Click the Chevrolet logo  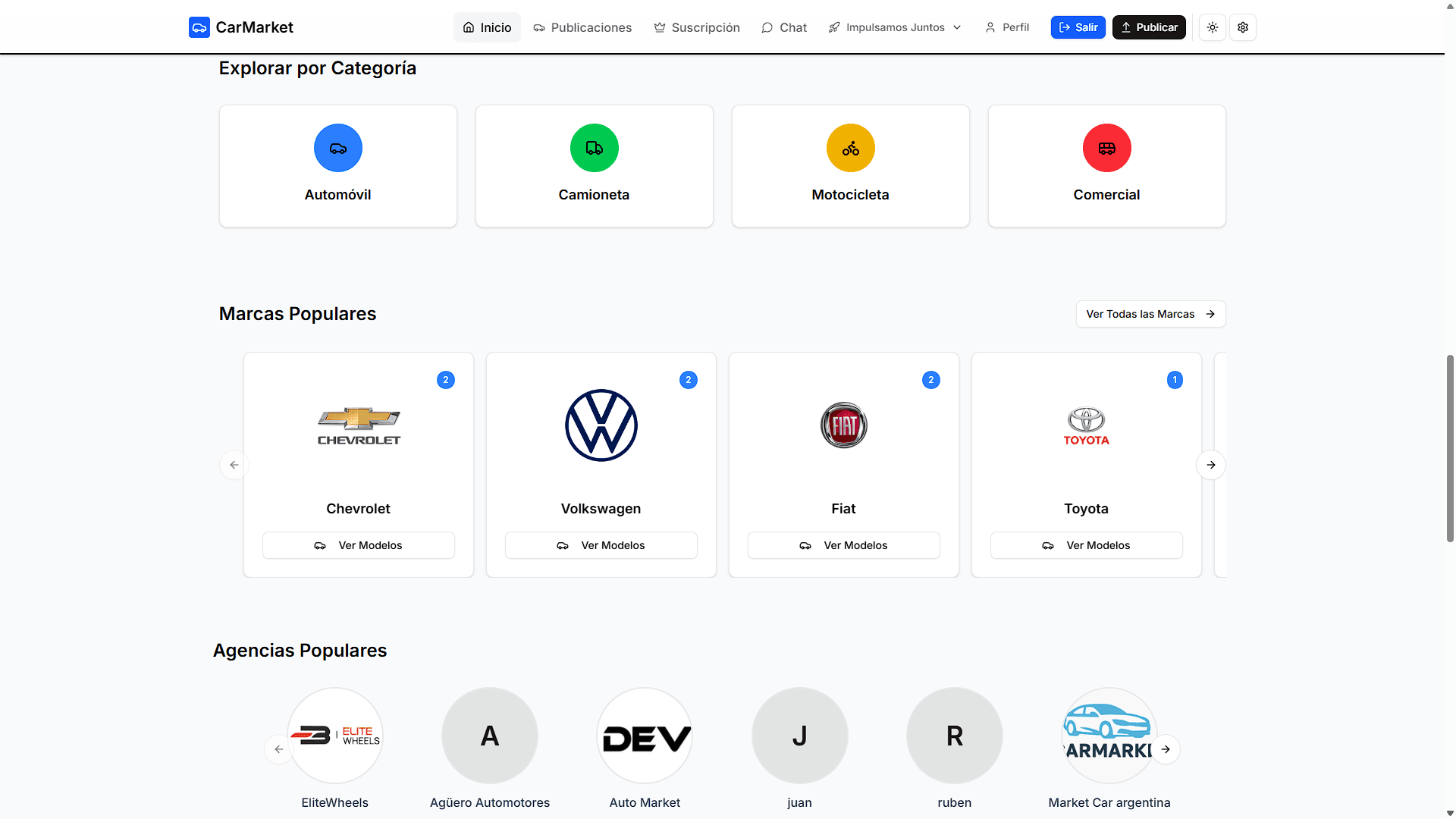click(x=359, y=425)
